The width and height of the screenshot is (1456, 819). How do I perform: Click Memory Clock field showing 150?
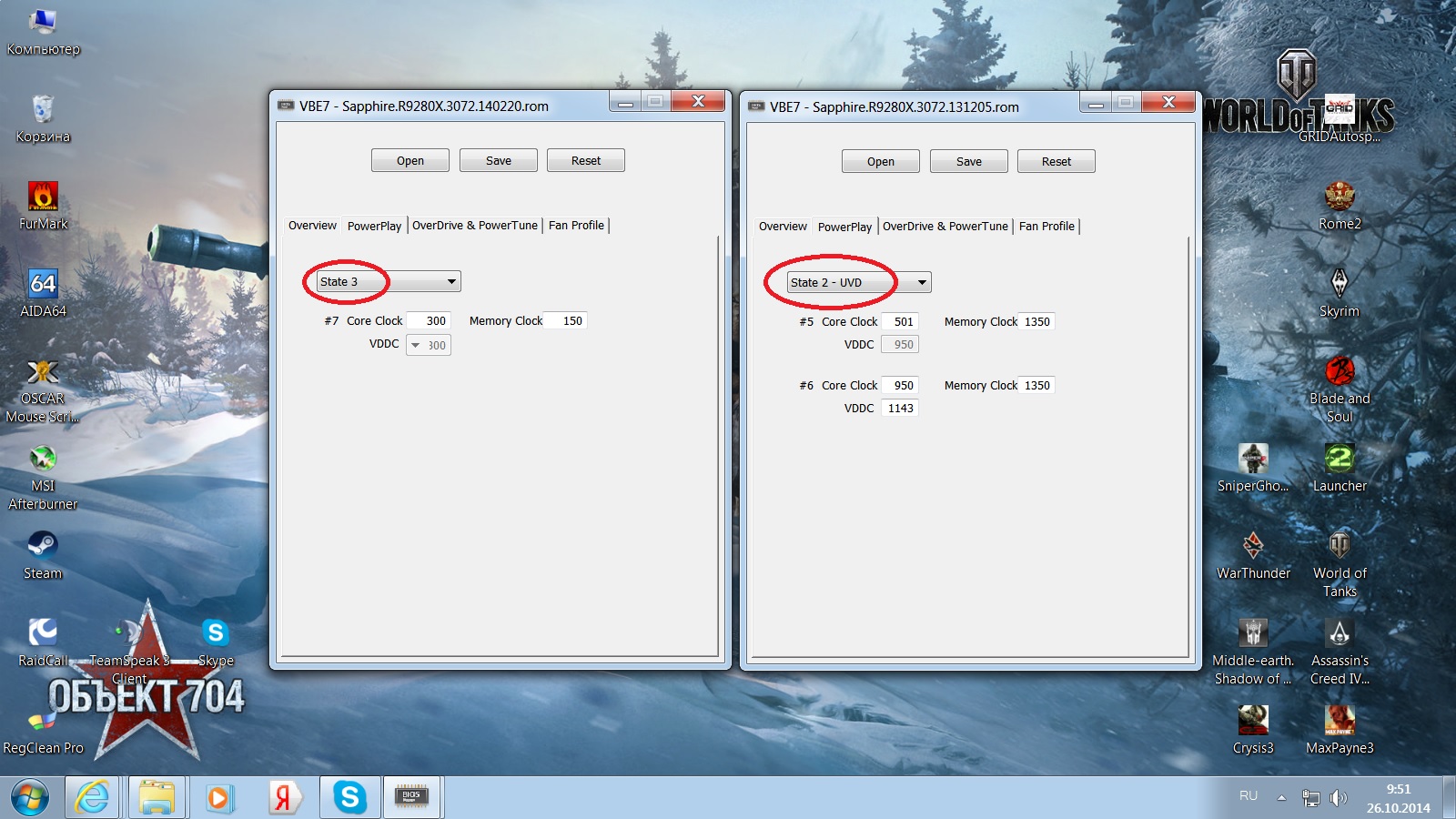(x=567, y=321)
